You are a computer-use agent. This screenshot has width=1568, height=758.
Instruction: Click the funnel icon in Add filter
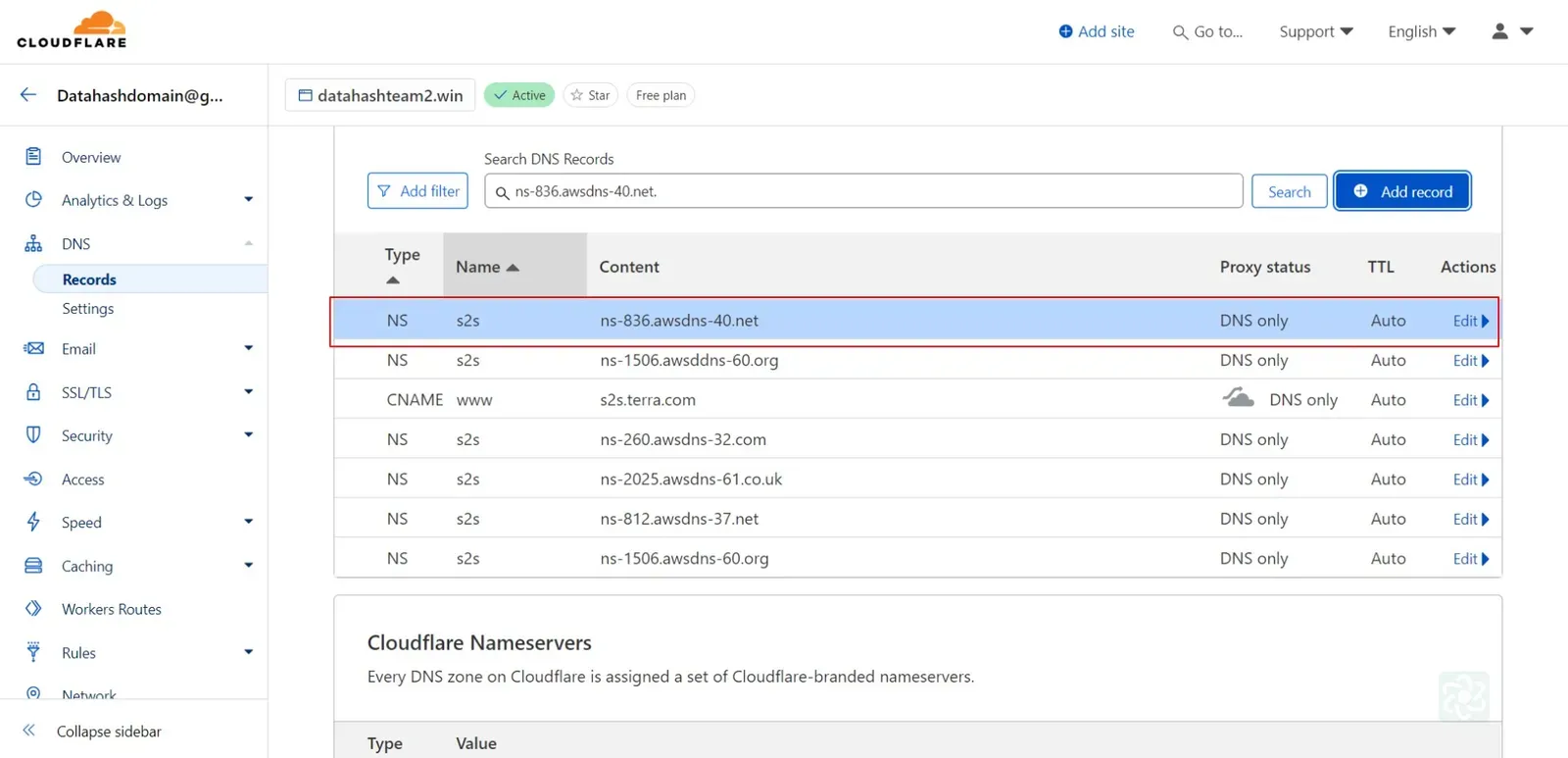pyautogui.click(x=384, y=191)
